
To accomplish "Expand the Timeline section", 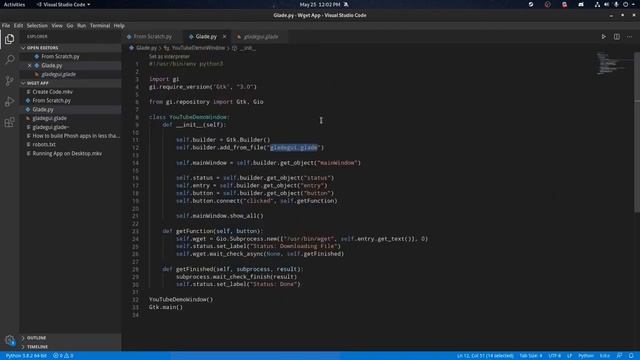I will (x=71, y=347).
